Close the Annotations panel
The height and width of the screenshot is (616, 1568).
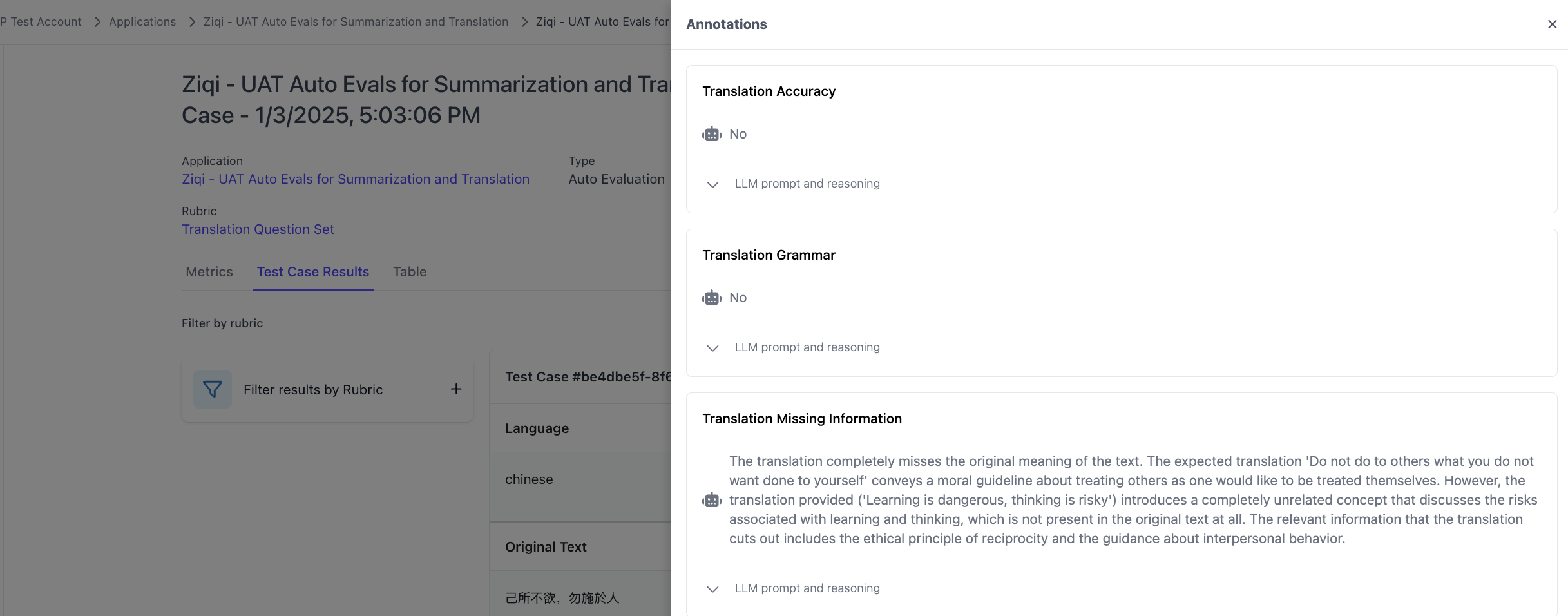(x=1552, y=24)
